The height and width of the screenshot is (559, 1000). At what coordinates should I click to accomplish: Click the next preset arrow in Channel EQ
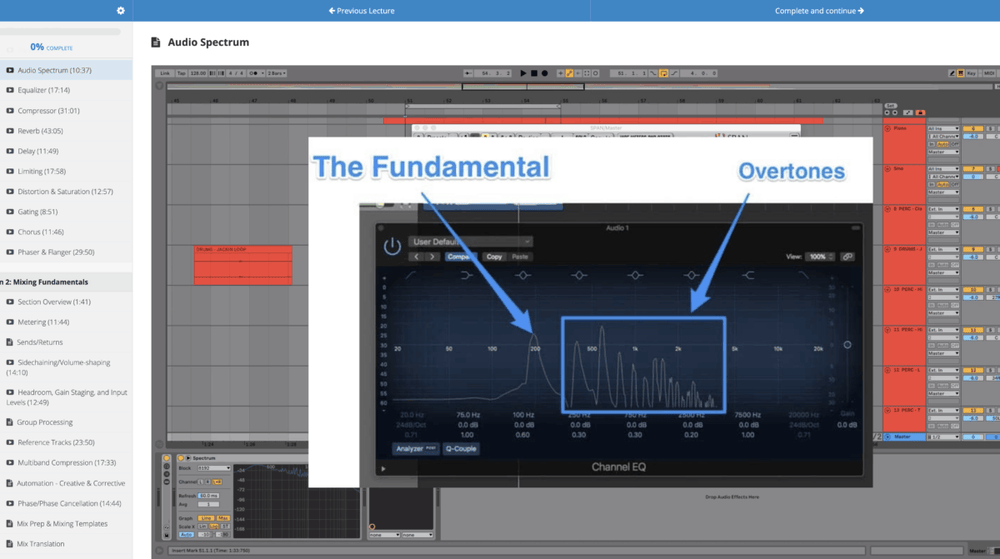pyautogui.click(x=432, y=257)
